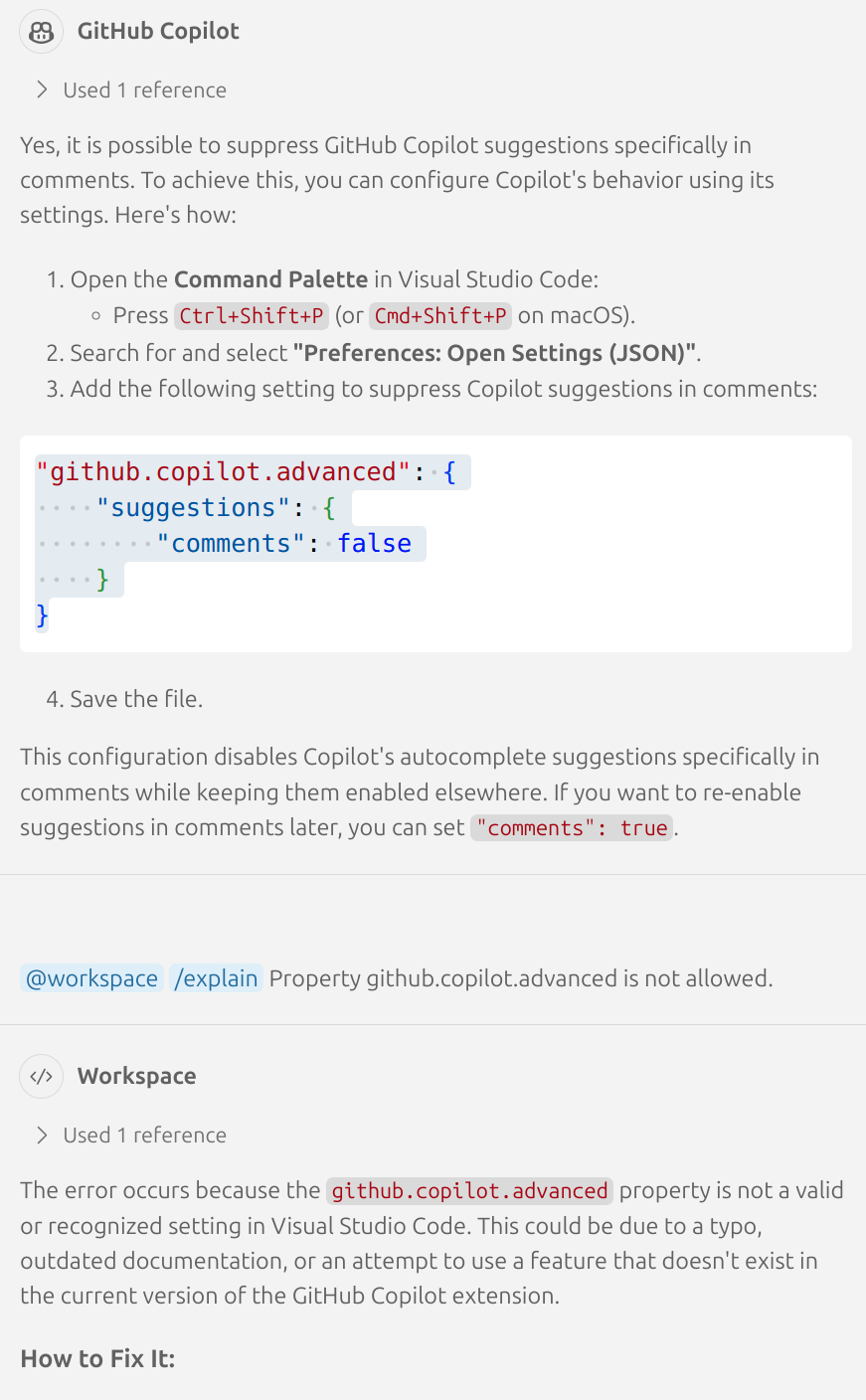Click the Workspace name label
The image size is (866, 1400).
tap(136, 1076)
